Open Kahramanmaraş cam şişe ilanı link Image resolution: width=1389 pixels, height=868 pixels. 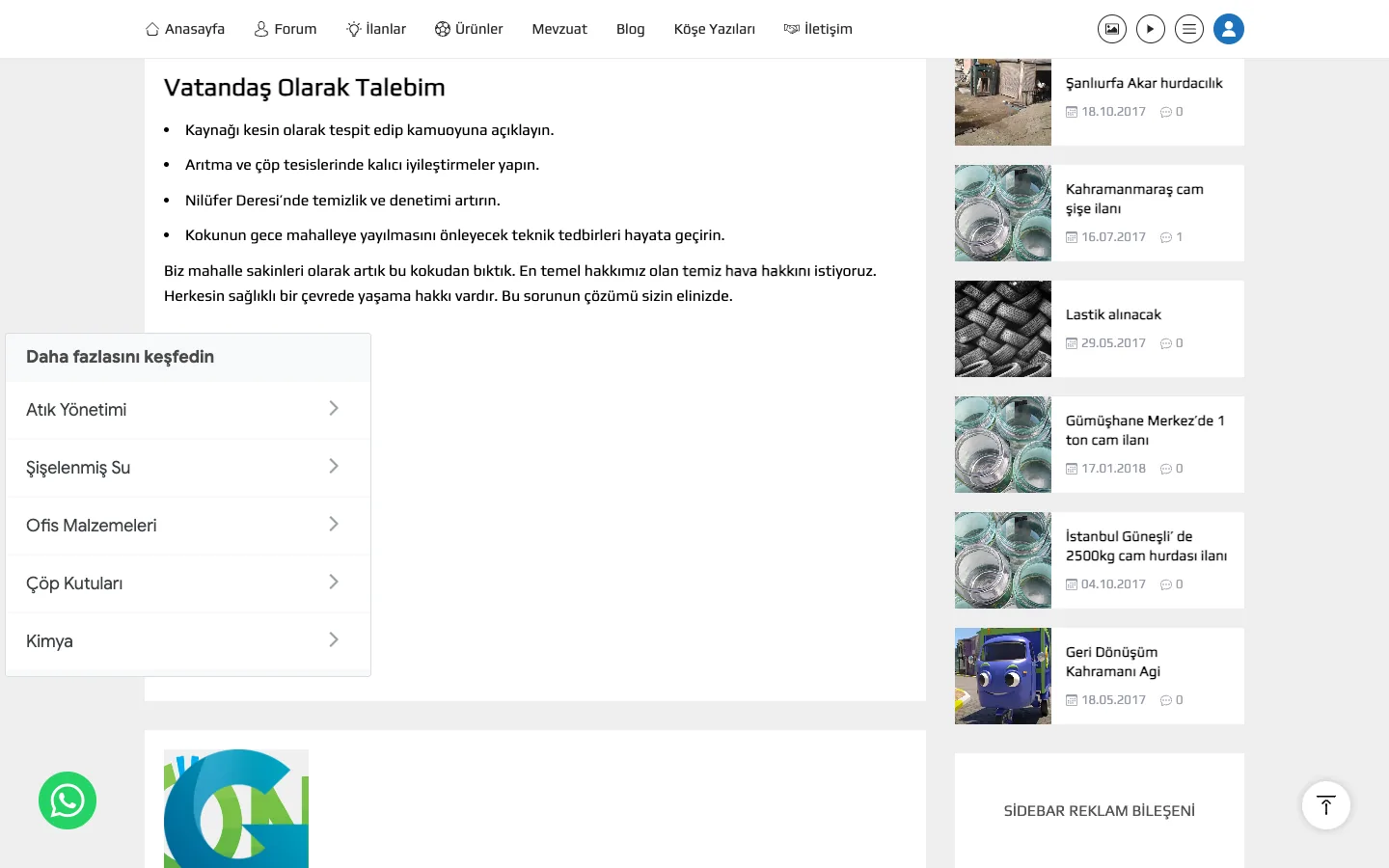pyautogui.click(x=1134, y=199)
